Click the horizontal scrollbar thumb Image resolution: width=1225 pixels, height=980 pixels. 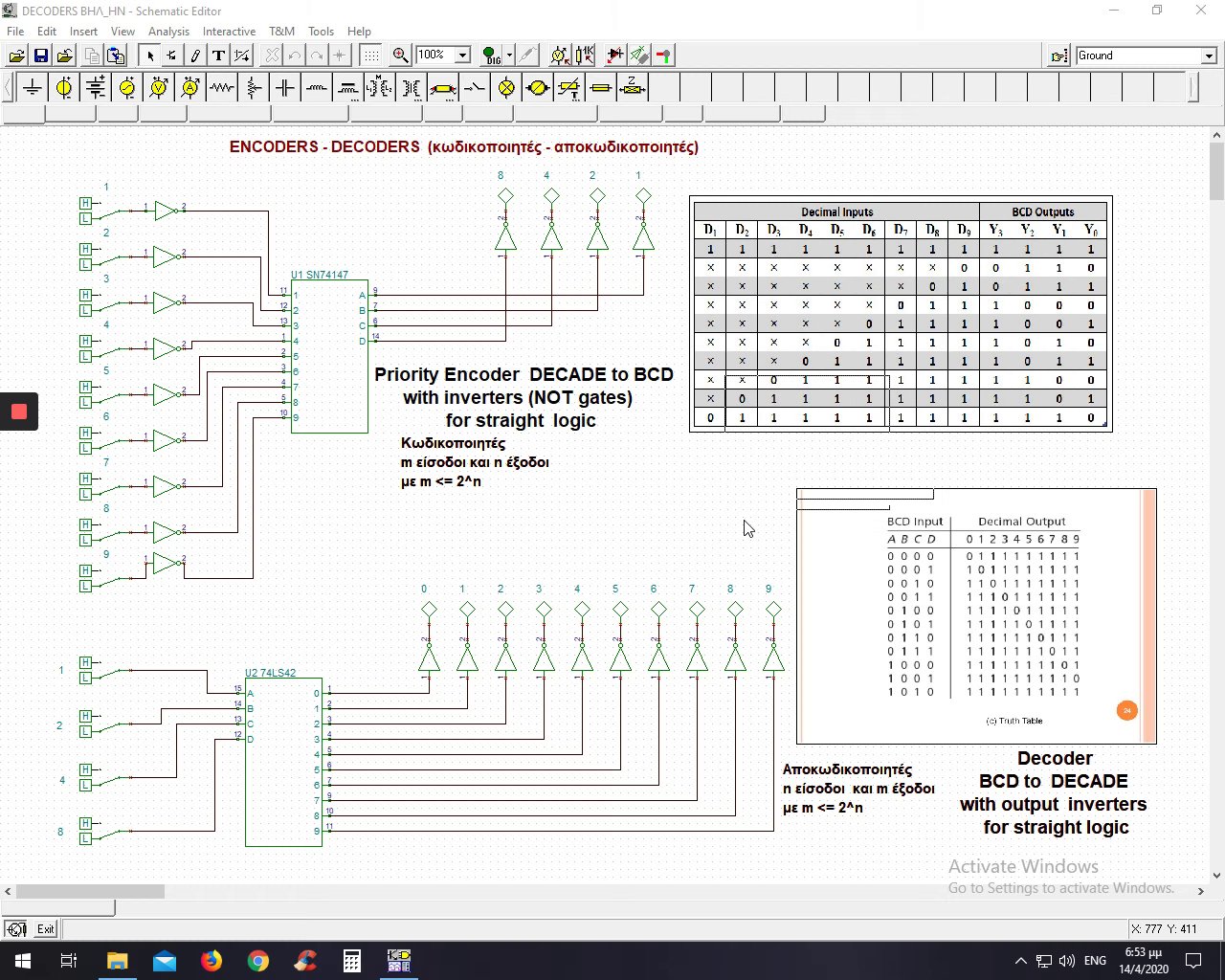pos(90,891)
